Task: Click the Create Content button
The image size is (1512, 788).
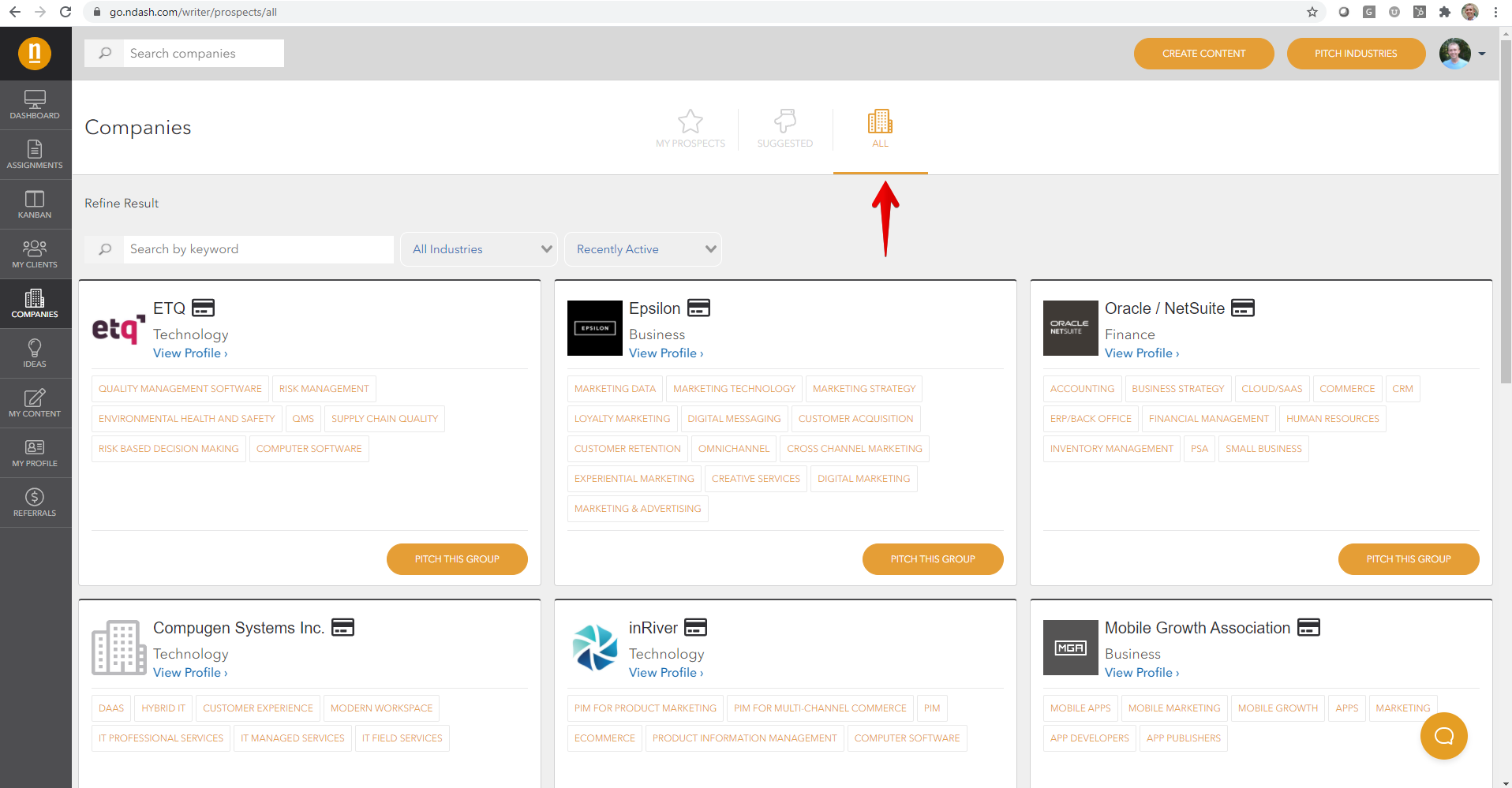Action: pos(1203,53)
